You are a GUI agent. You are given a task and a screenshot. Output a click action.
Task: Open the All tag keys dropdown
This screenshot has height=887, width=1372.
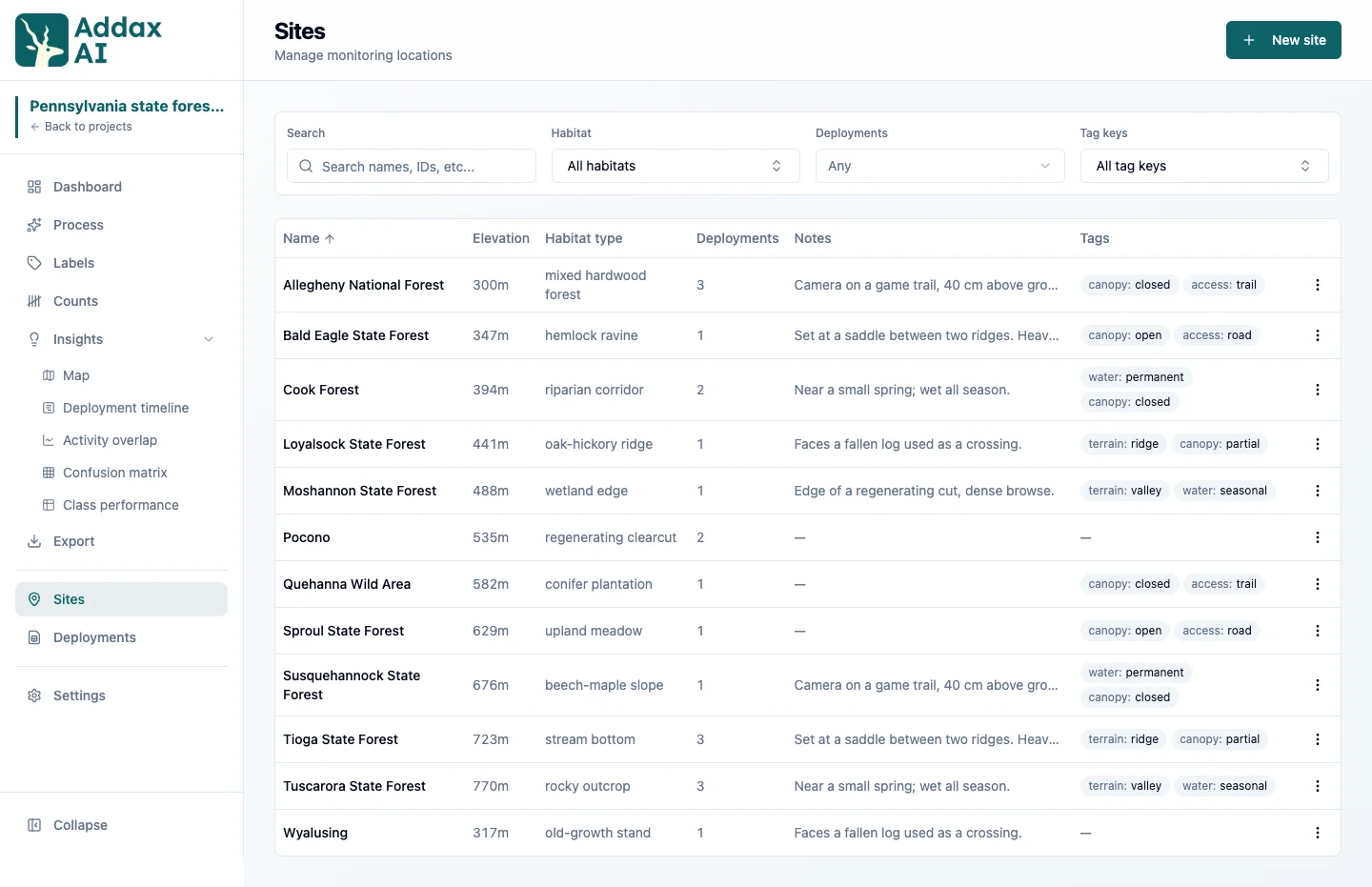[x=1204, y=166]
